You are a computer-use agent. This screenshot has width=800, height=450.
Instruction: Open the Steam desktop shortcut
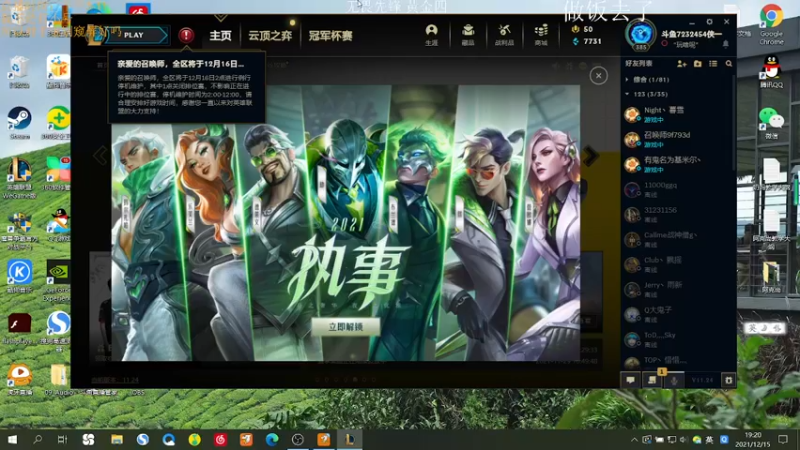[x=19, y=122]
